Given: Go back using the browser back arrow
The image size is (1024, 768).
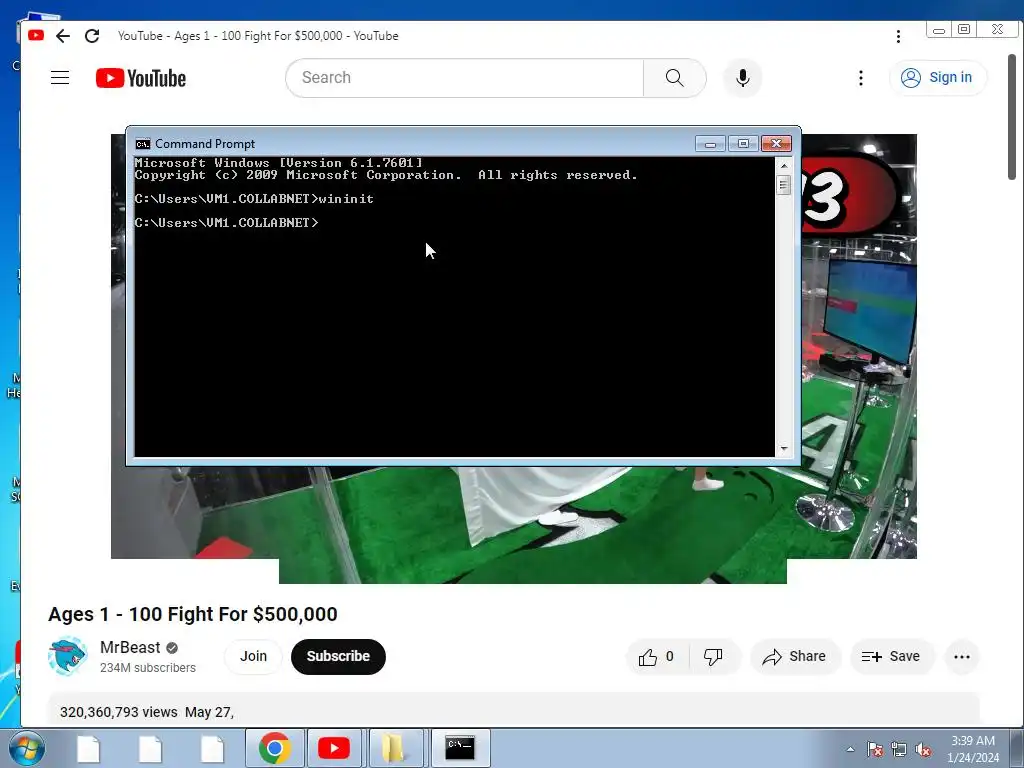Looking at the screenshot, I should click(63, 36).
